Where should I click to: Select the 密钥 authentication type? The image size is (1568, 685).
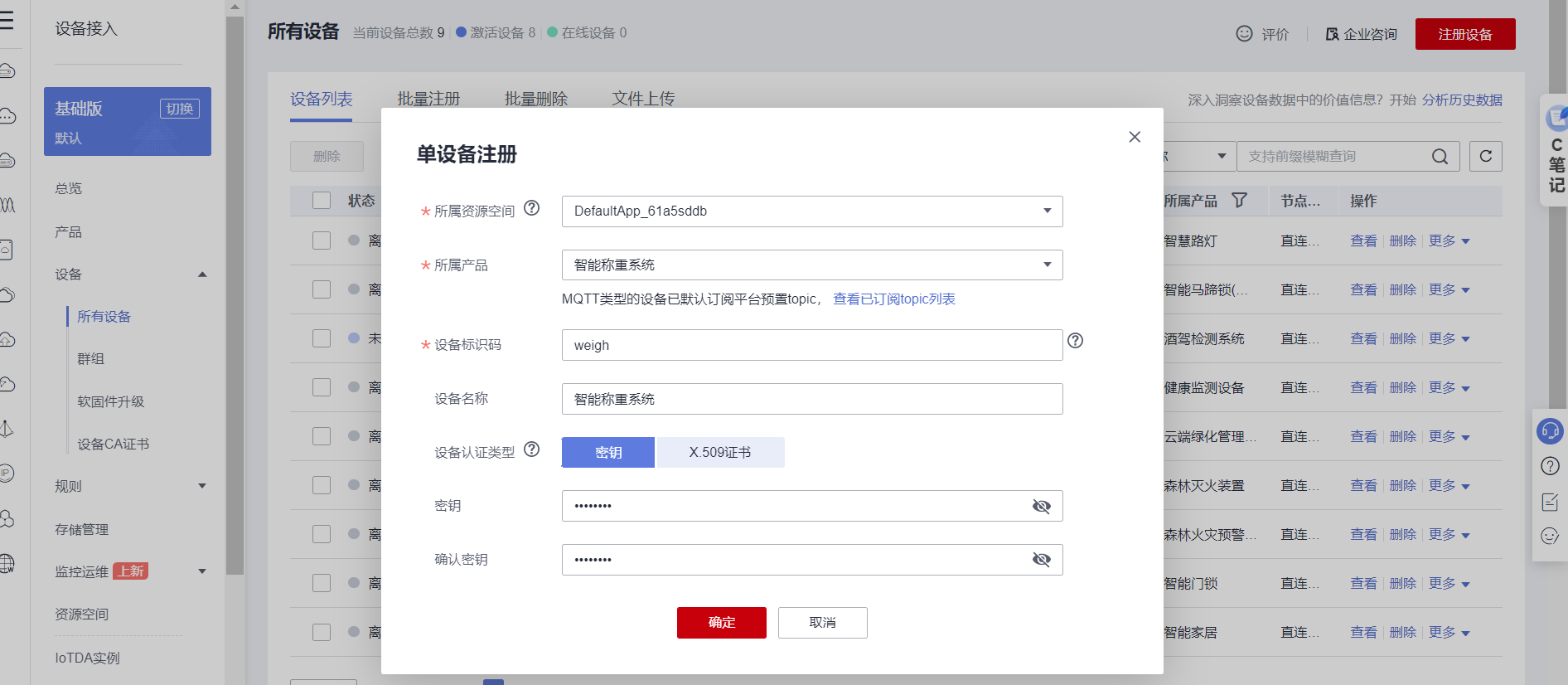pos(608,452)
